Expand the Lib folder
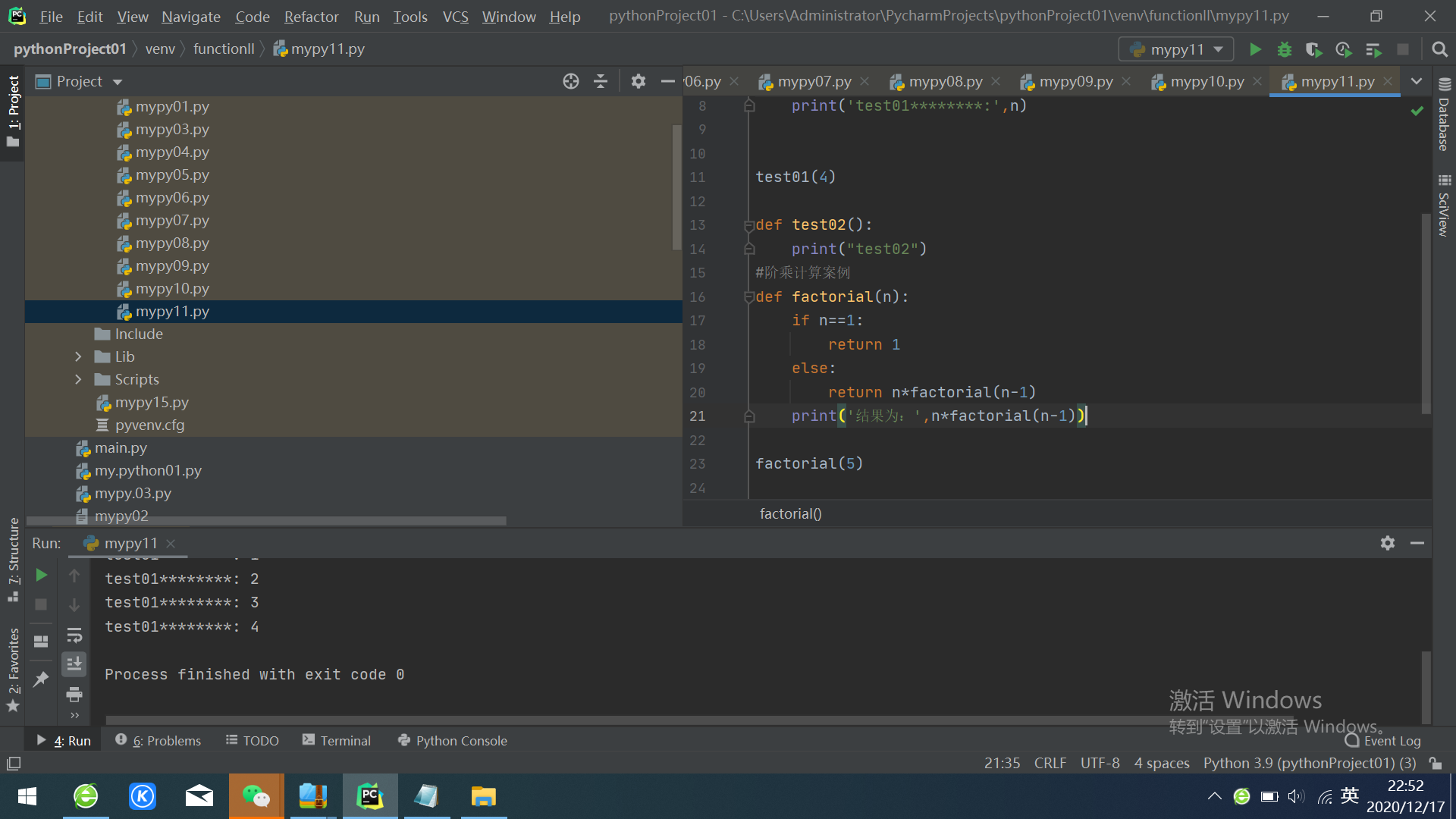1456x819 pixels. (78, 356)
